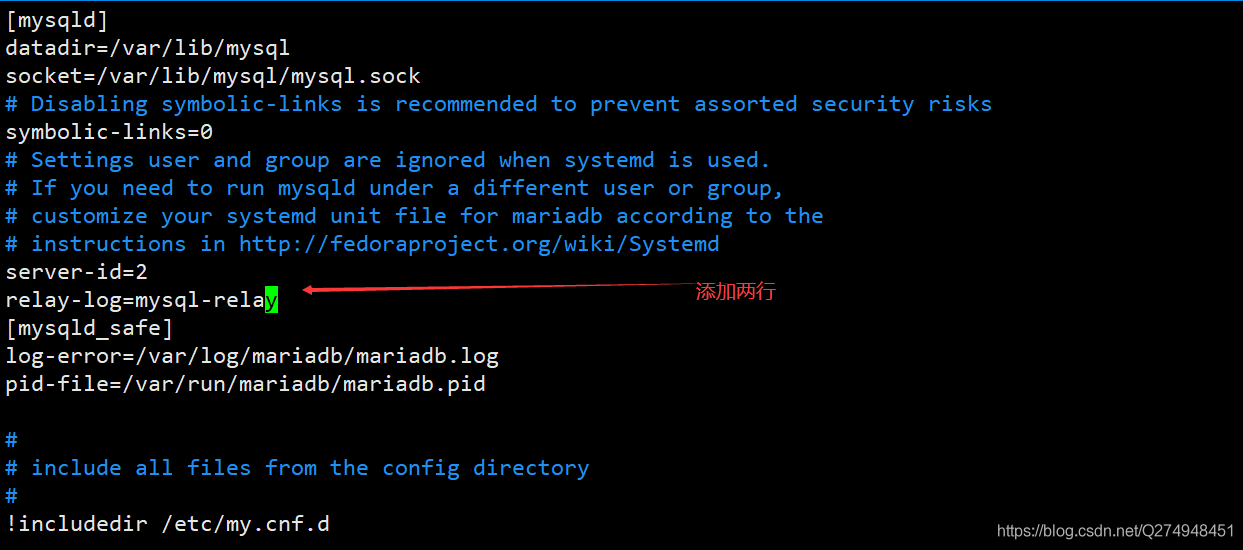
Task: Click the 'Settings user and group' comment
Action: tap(387, 160)
